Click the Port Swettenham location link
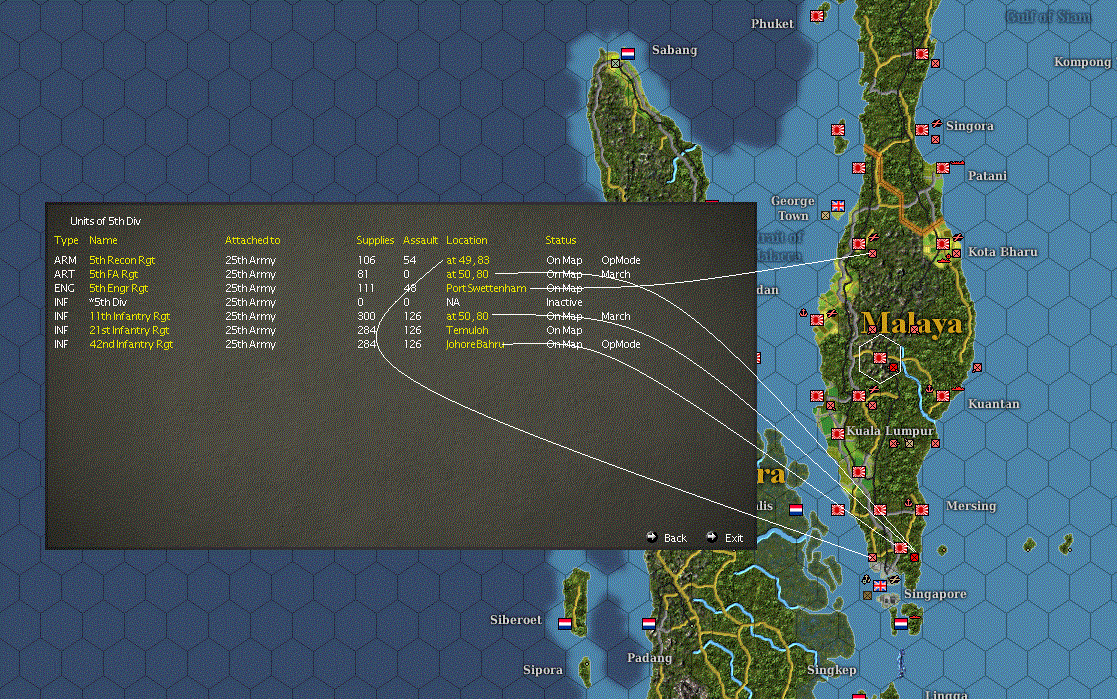This screenshot has width=1117, height=699. point(486,288)
